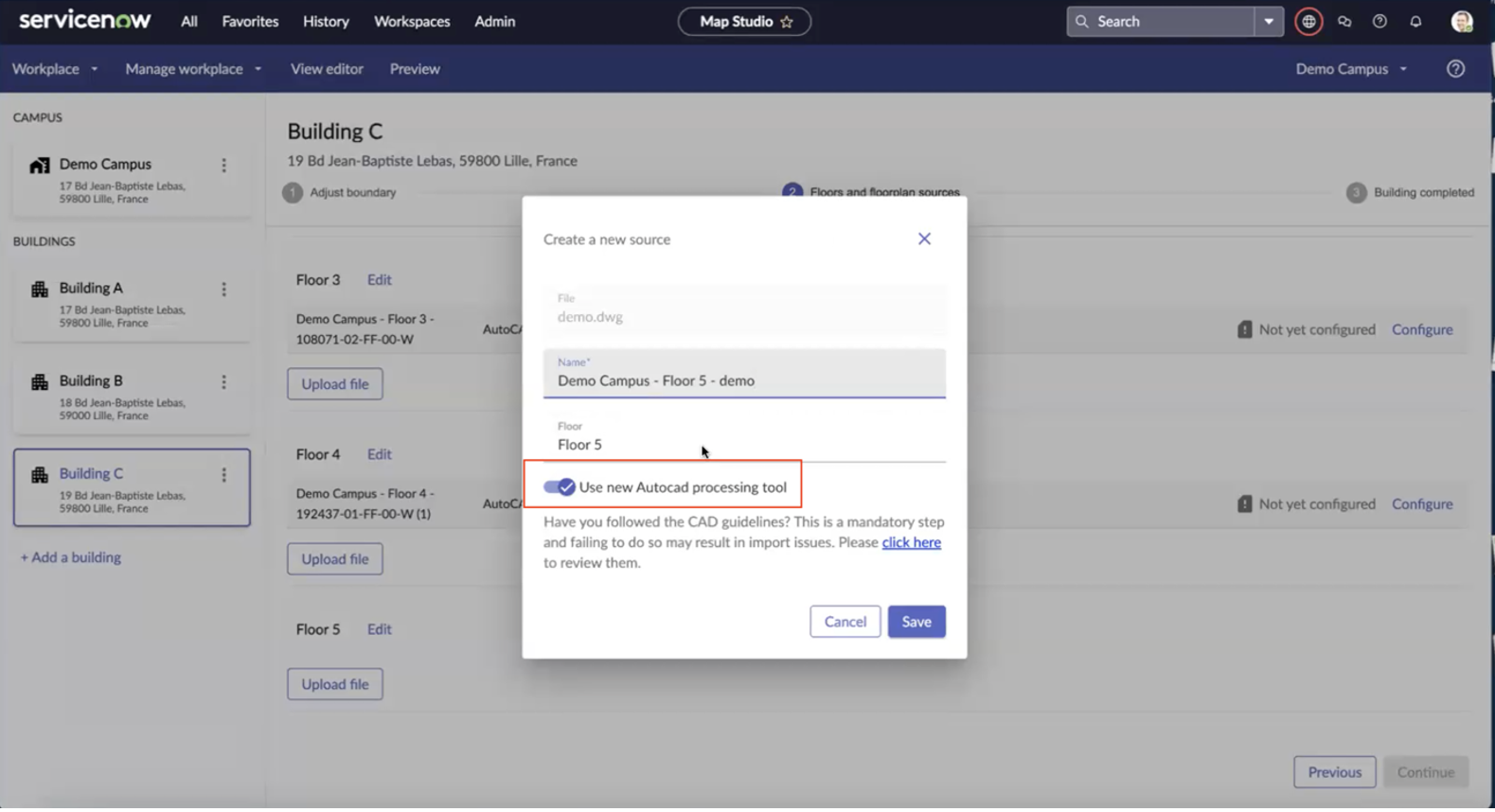The width and height of the screenshot is (1495, 812).
Task: Configure the Floor 4 source
Action: 1422,503
